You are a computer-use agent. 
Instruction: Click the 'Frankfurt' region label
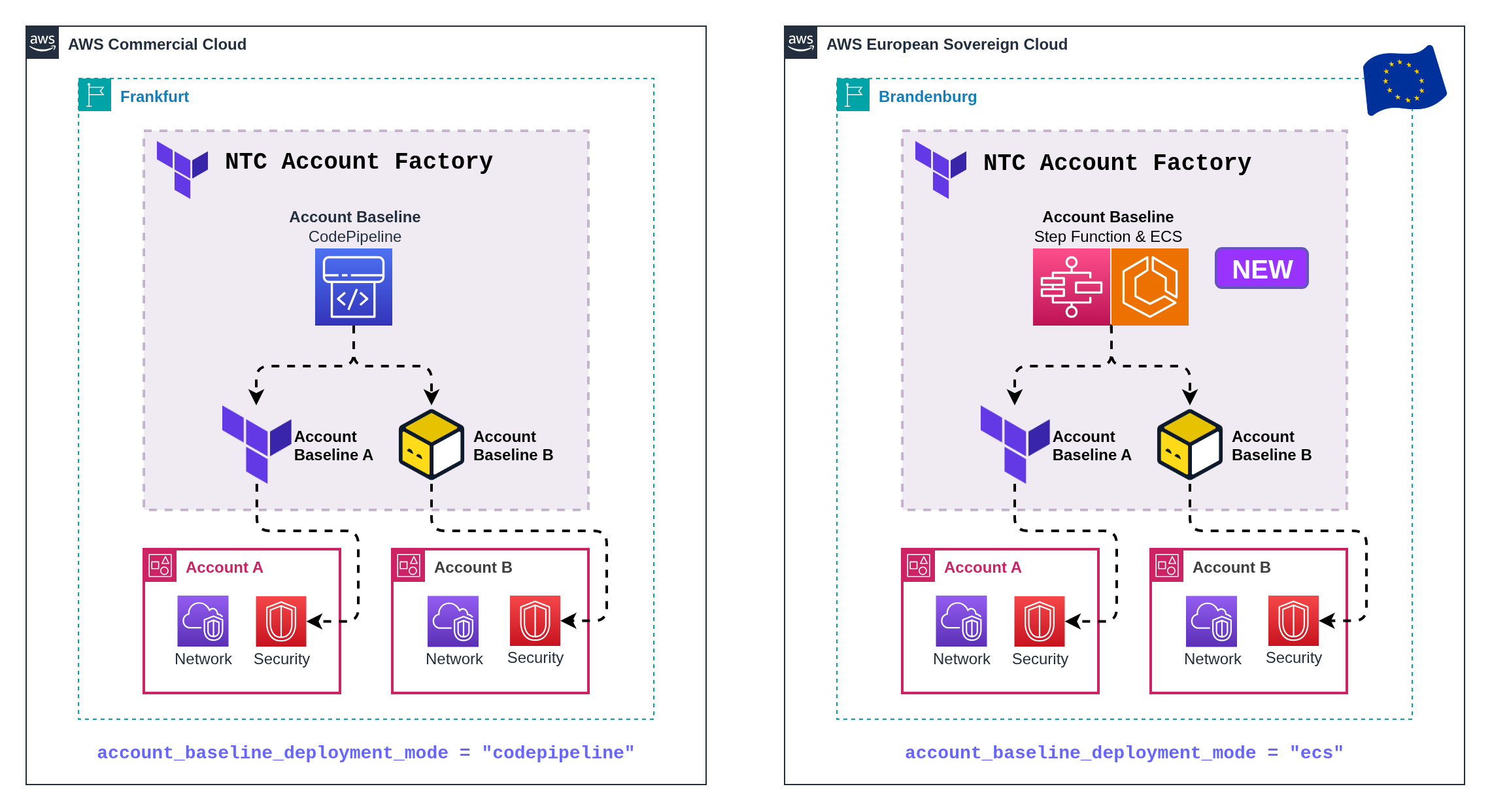tap(154, 97)
